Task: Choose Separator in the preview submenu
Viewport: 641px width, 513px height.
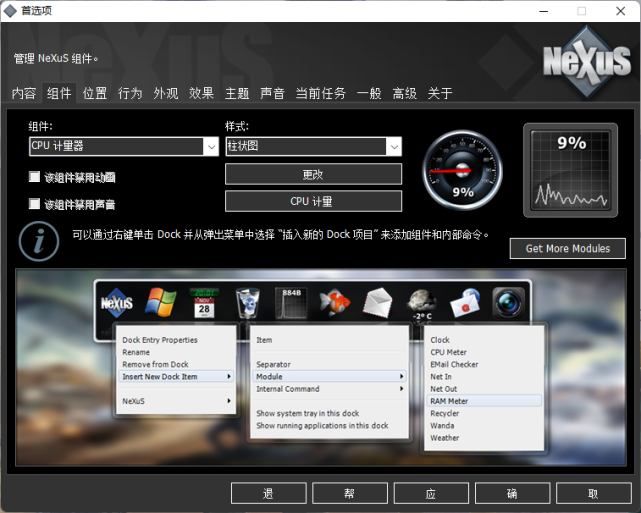Action: [329, 365]
